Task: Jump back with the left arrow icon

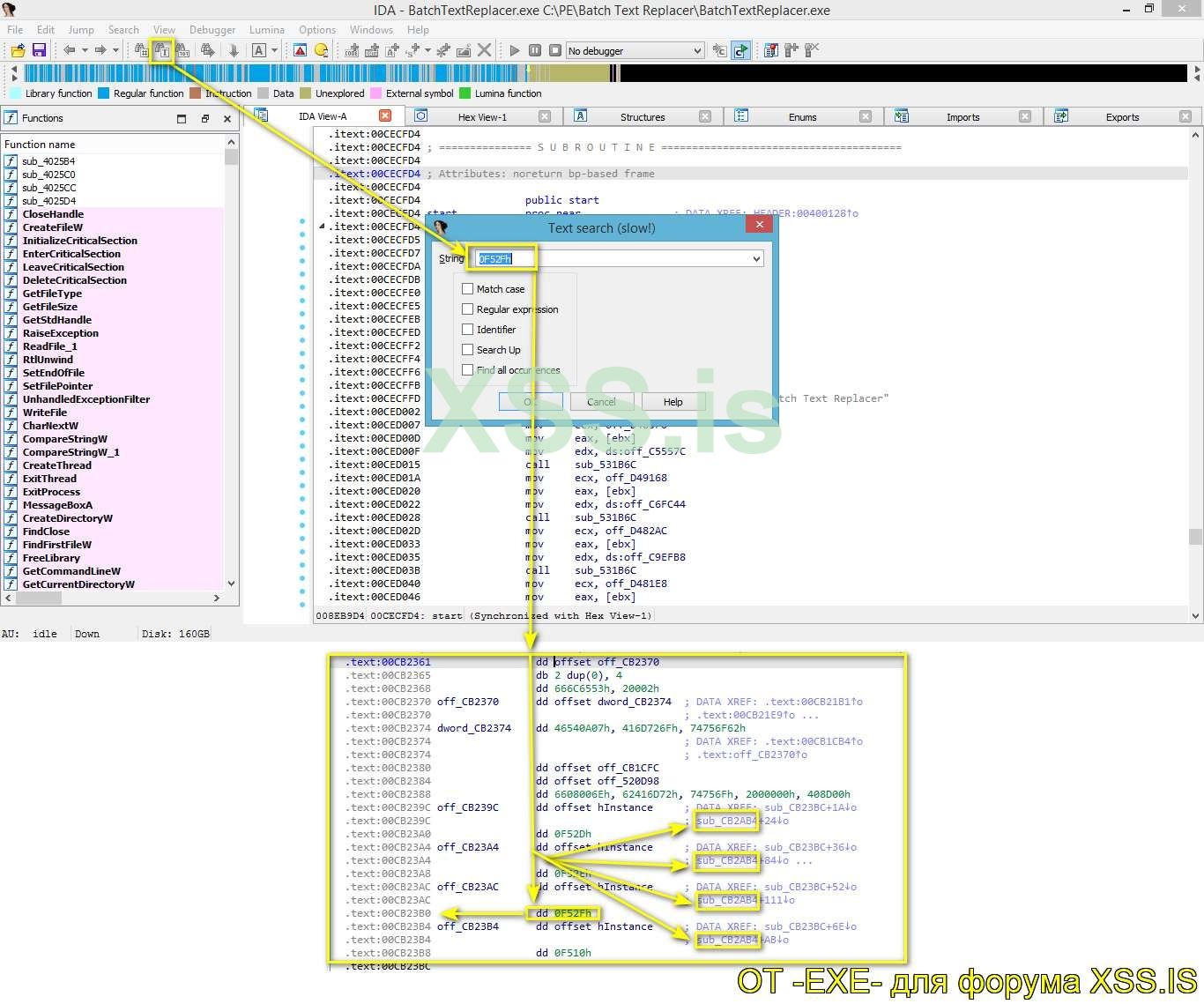Action: pos(69,50)
